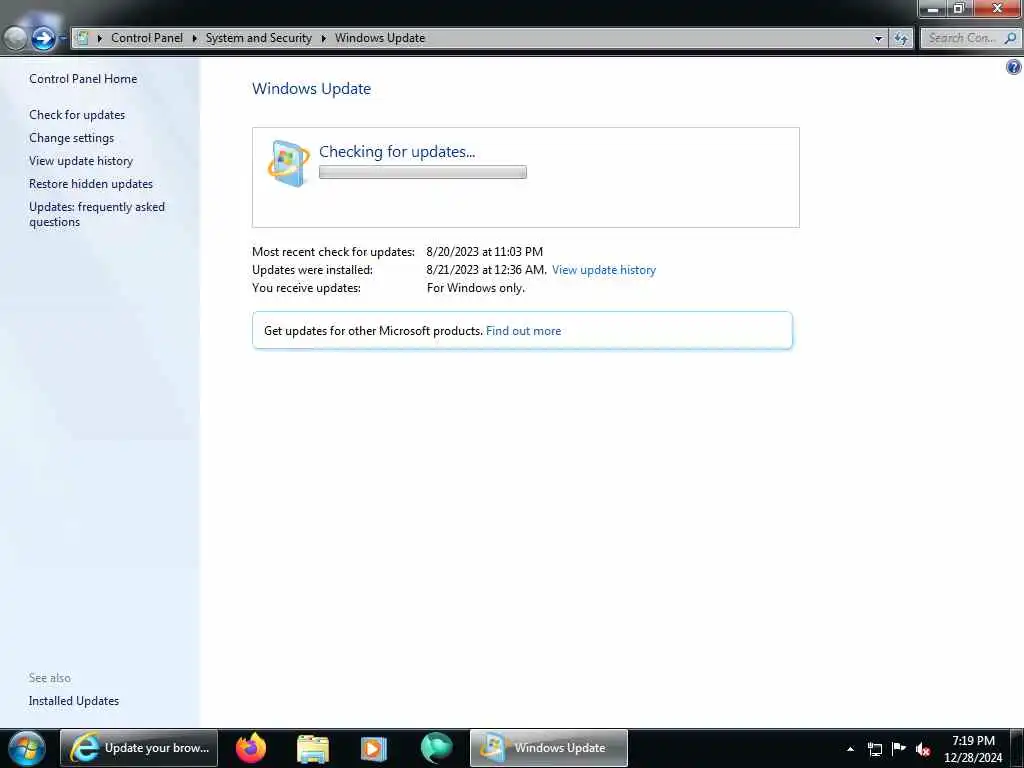Open Windows Media Player from taskbar
The width and height of the screenshot is (1024, 768).
pos(374,748)
